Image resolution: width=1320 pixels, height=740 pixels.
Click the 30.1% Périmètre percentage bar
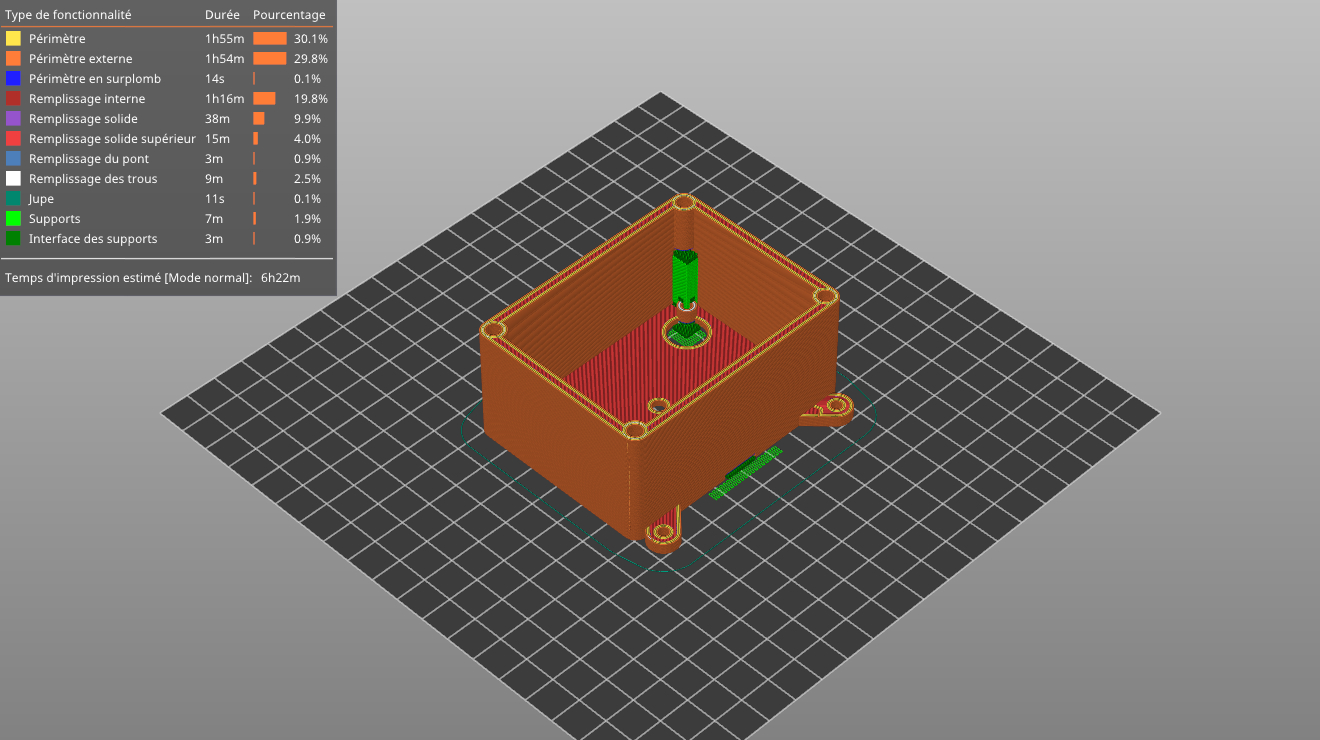coord(270,39)
